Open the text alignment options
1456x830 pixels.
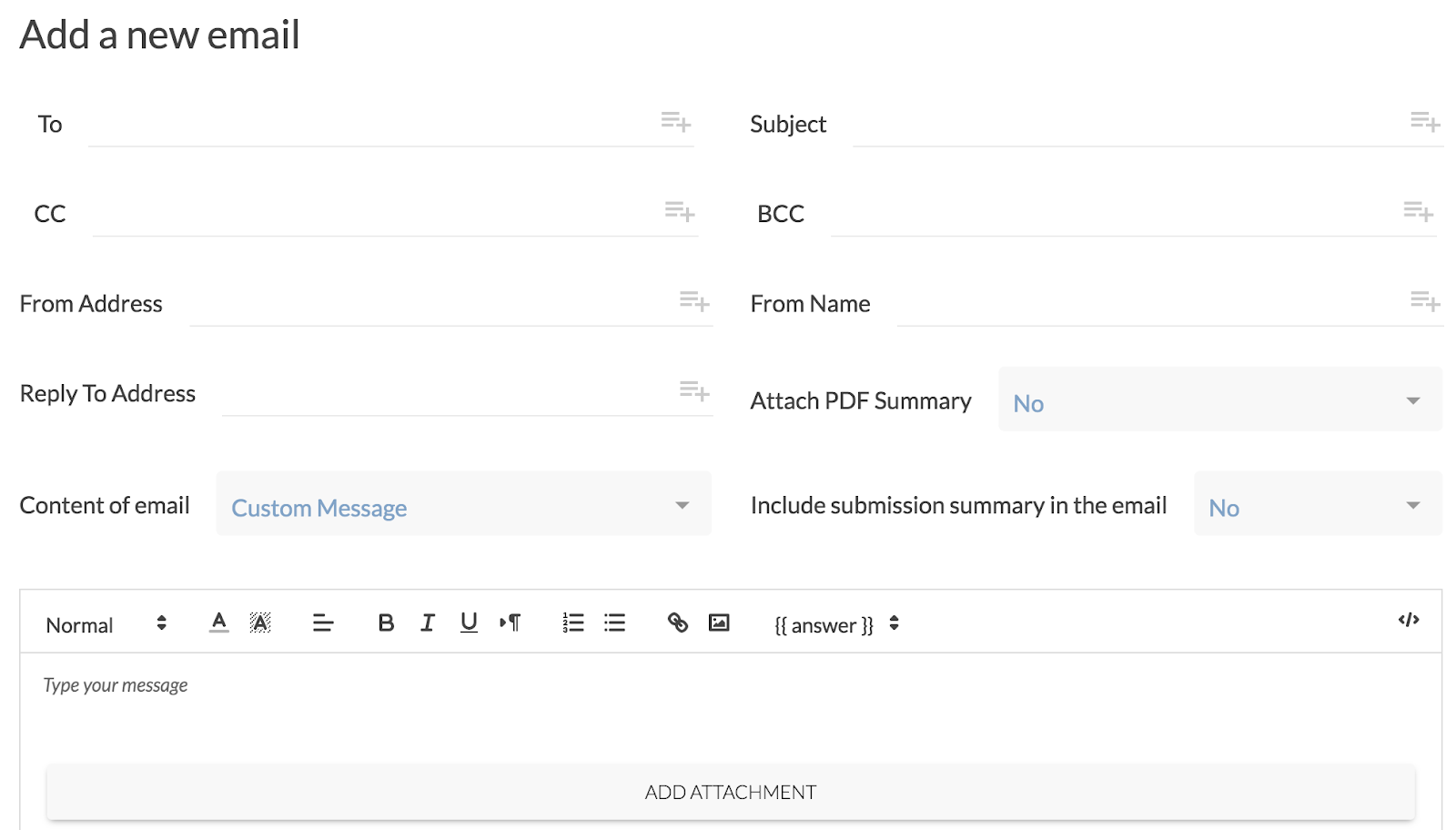[323, 622]
